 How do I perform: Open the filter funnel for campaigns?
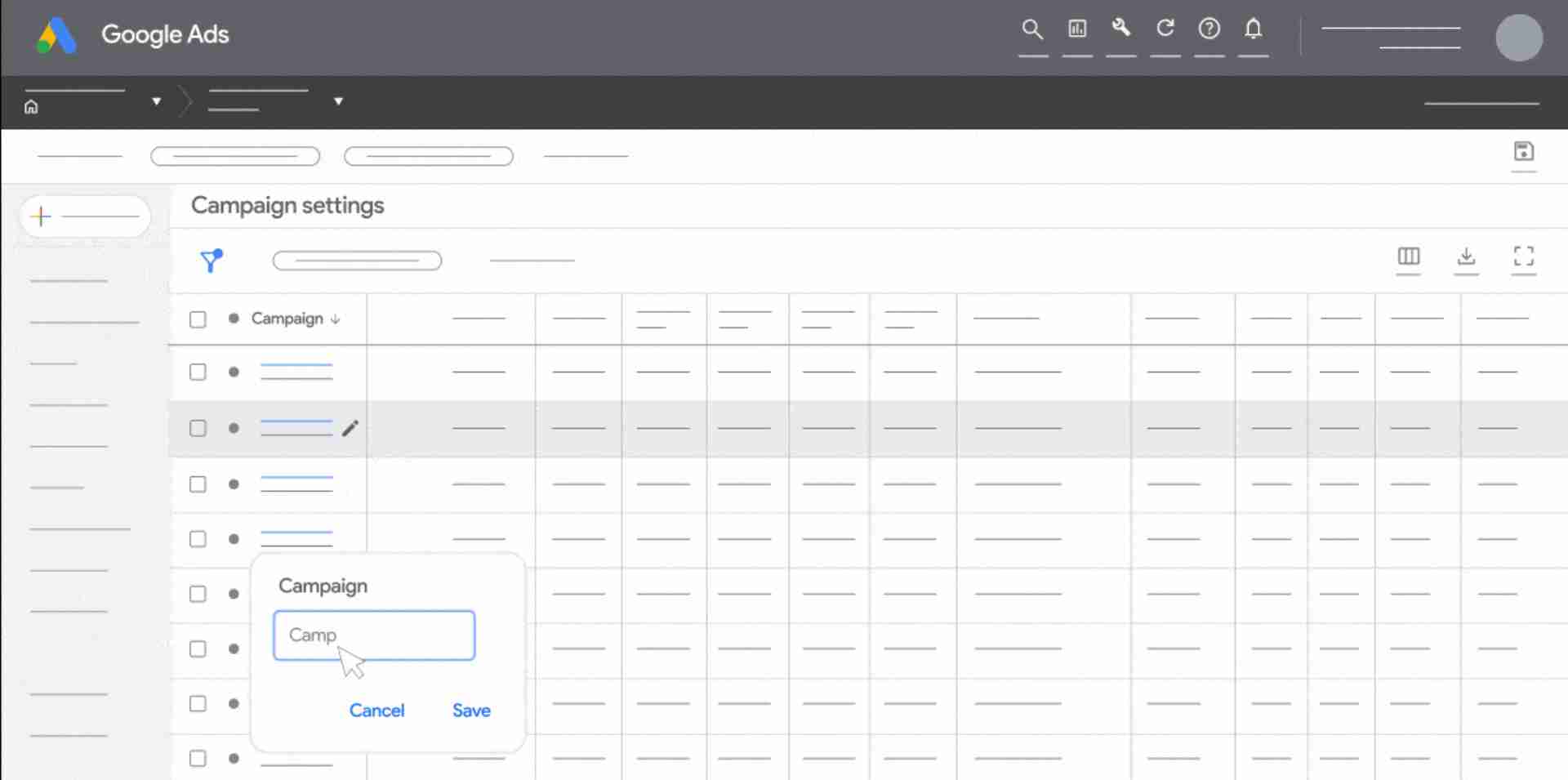(x=212, y=261)
